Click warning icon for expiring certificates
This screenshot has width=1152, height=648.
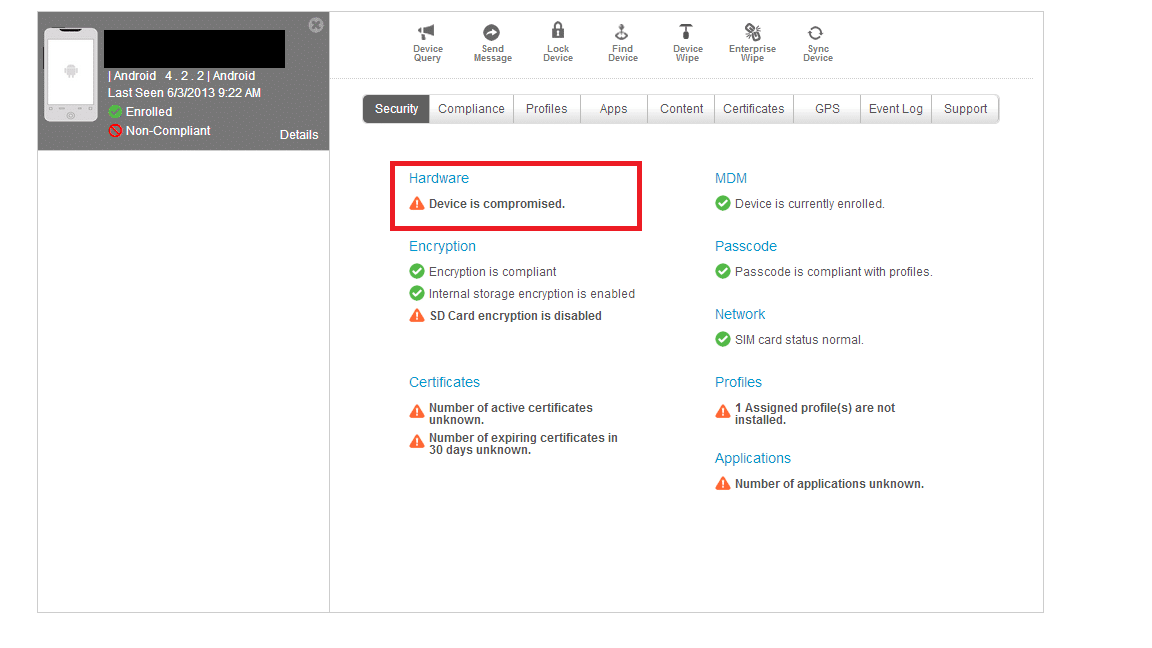click(x=417, y=442)
